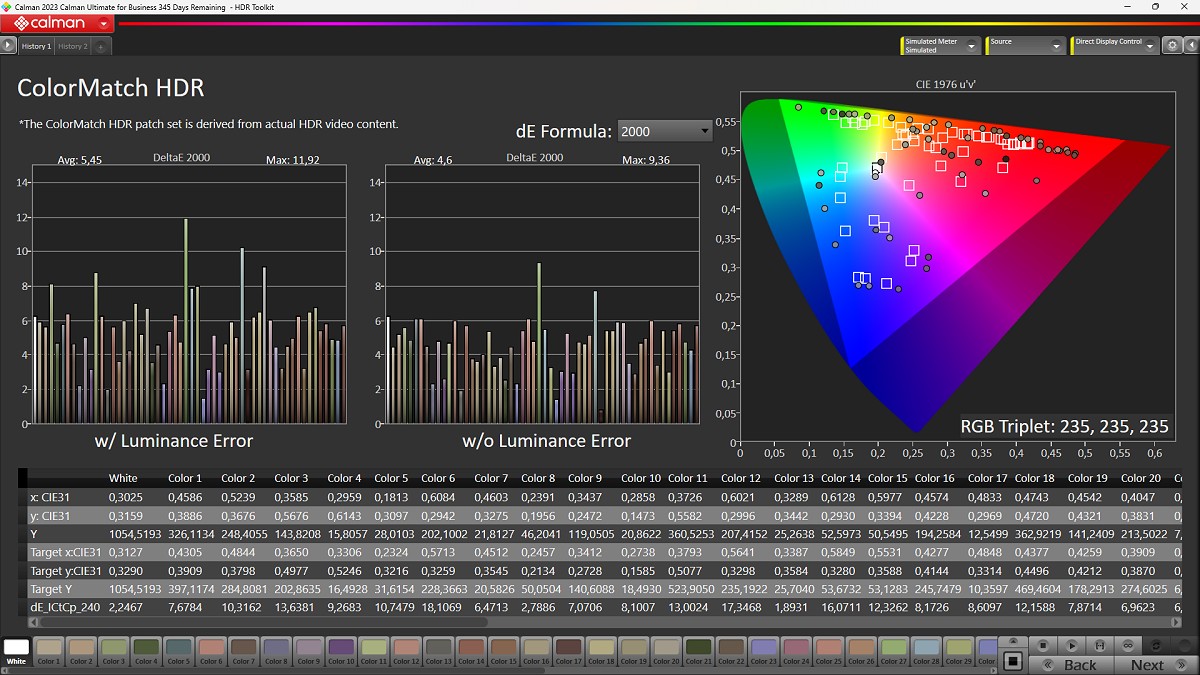The height and width of the screenshot is (675, 1200).
Task: Start reading with the play button
Action: pyautogui.click(x=1071, y=646)
